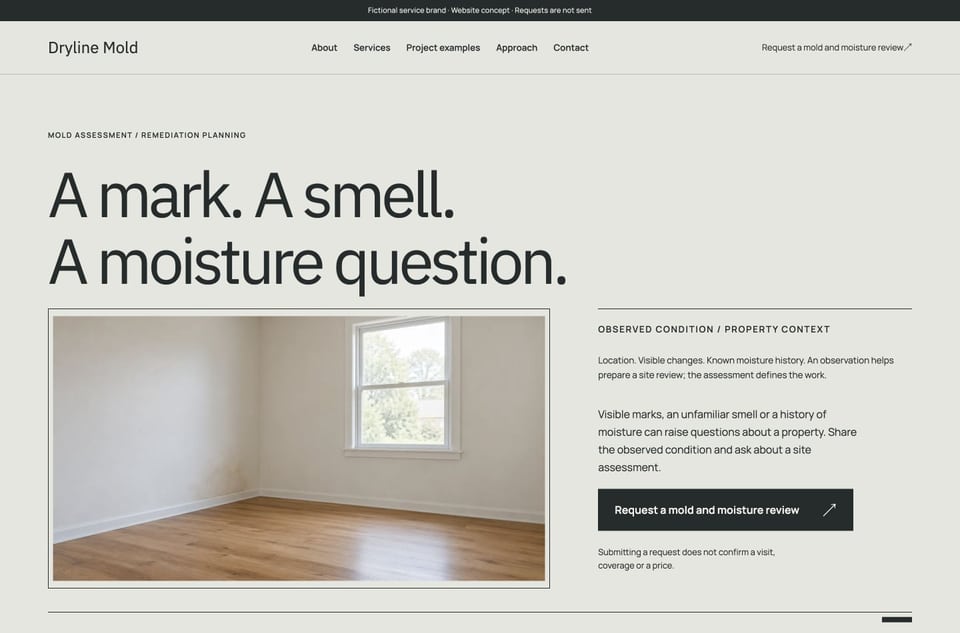Click the arrow icon in the header request link
Screen dimensions: 960x633
[x=908, y=47]
